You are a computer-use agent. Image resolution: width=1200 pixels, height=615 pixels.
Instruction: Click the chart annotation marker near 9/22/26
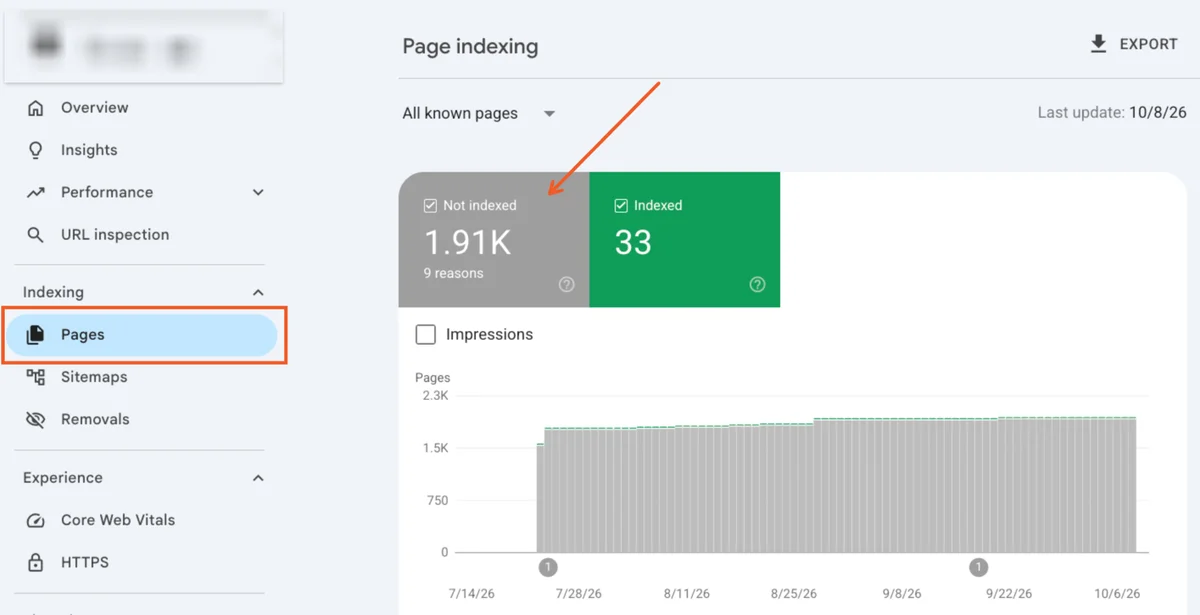pos(979,567)
